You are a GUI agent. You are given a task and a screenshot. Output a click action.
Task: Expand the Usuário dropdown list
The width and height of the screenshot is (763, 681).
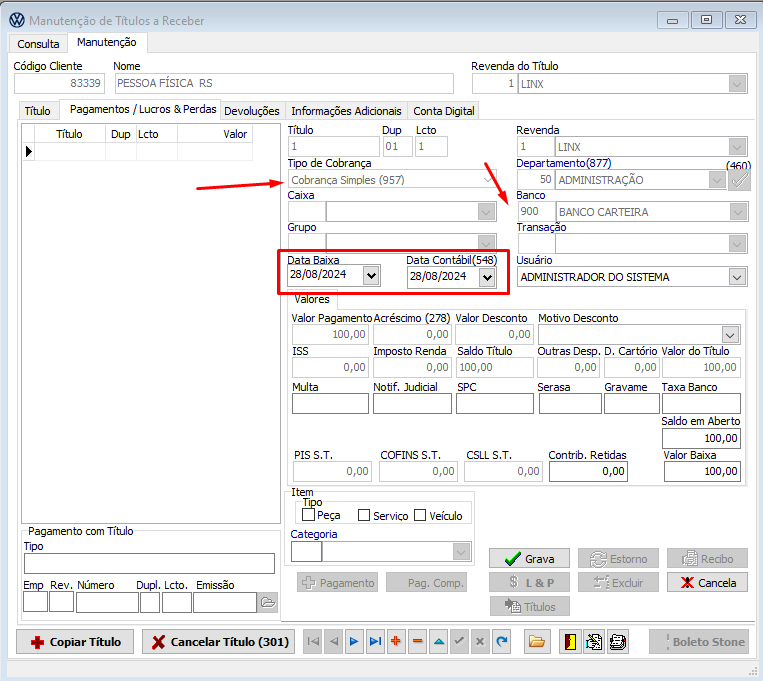click(738, 277)
